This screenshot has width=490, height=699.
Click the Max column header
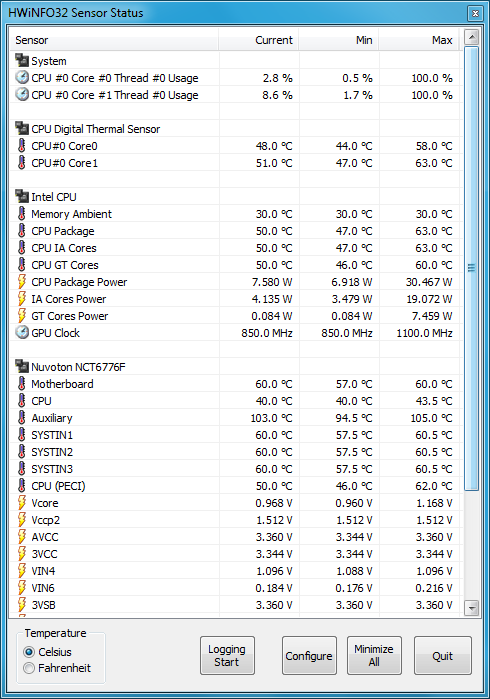click(419, 40)
